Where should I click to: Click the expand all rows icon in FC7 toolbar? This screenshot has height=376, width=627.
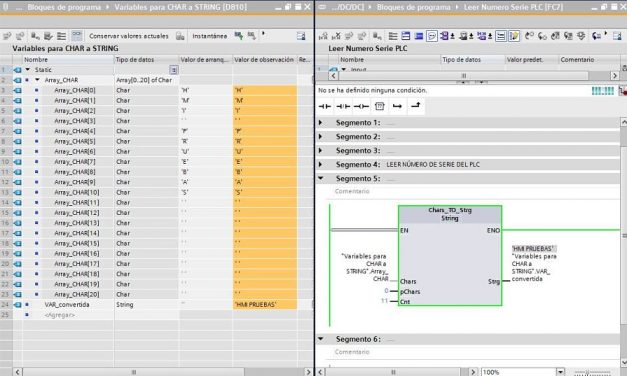pyautogui.click(x=393, y=36)
